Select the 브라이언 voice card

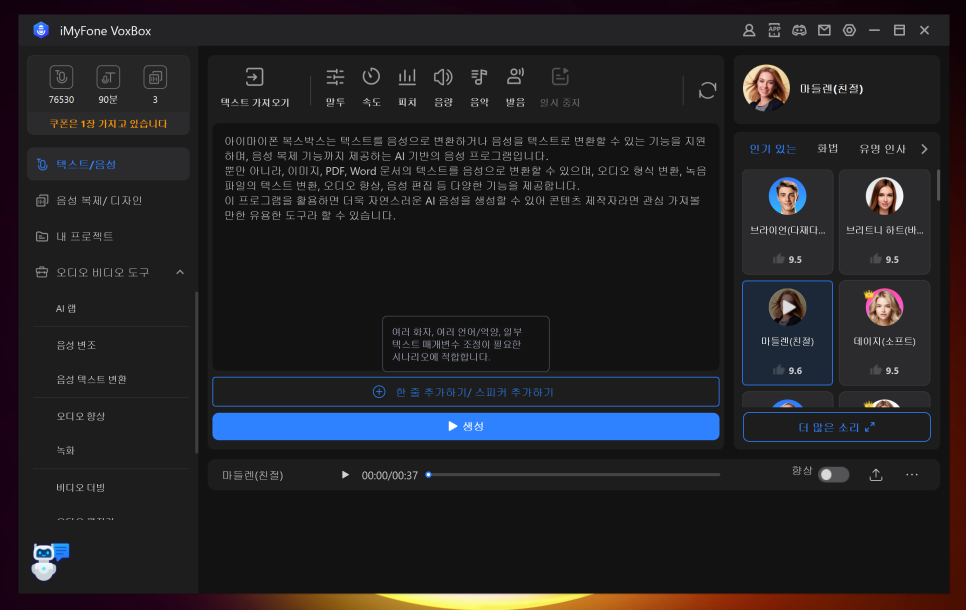pos(787,222)
